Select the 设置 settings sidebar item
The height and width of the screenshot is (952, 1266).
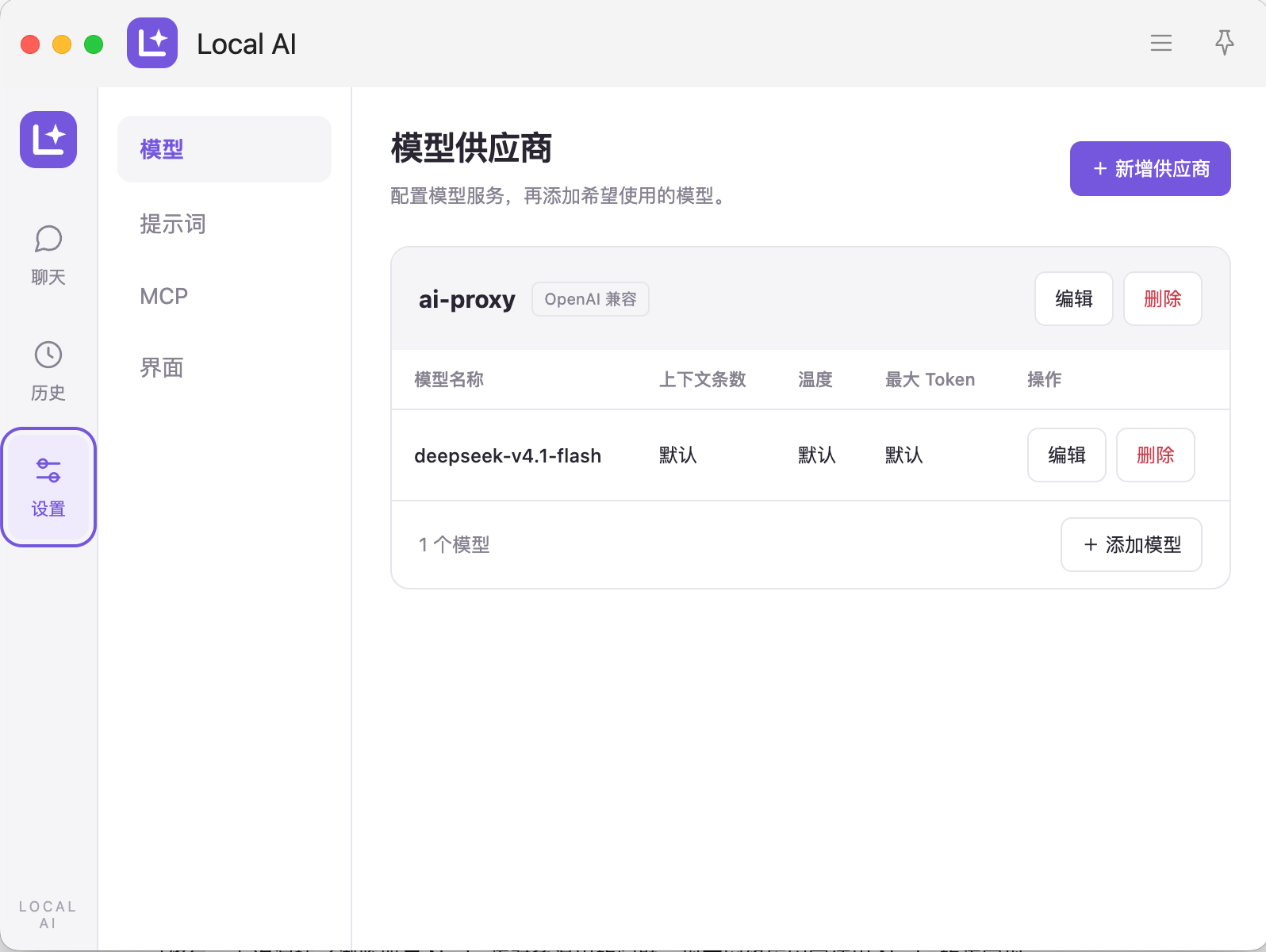pos(48,487)
